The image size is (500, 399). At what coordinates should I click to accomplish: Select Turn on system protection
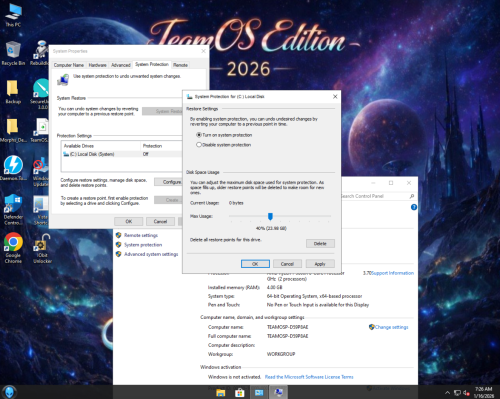pyautogui.click(x=224, y=135)
